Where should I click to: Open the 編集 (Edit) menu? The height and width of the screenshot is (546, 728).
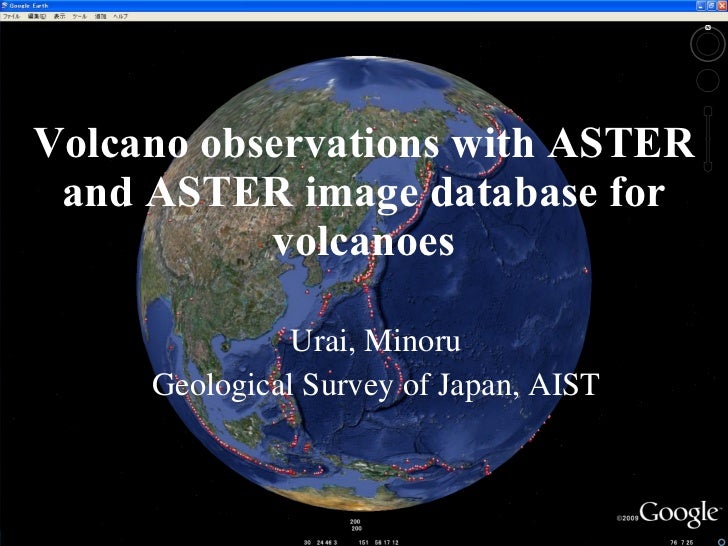(36, 16)
